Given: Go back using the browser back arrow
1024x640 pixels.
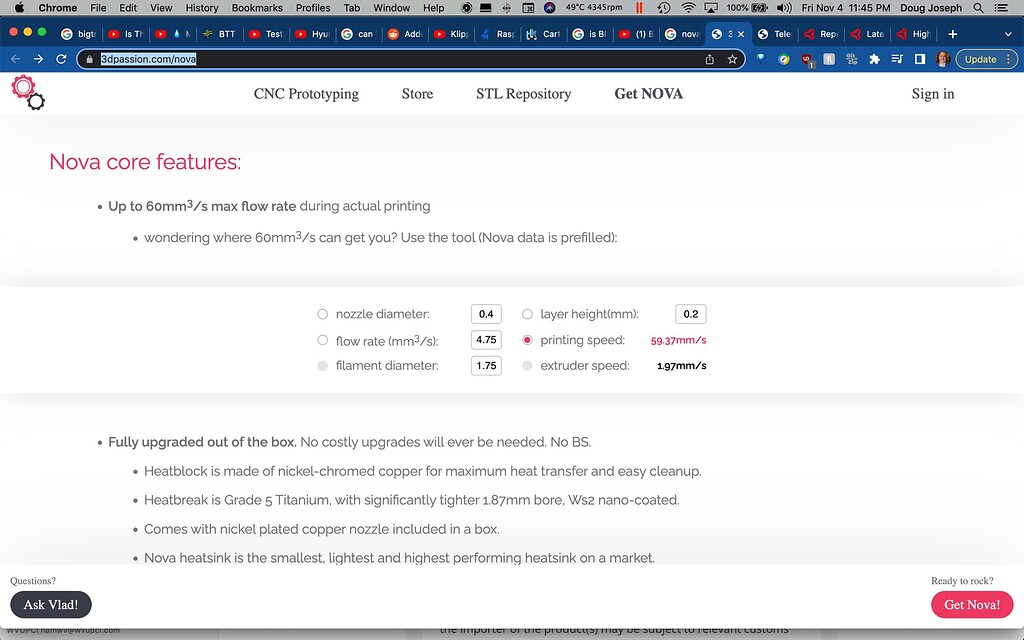Looking at the screenshot, I should point(15,59).
